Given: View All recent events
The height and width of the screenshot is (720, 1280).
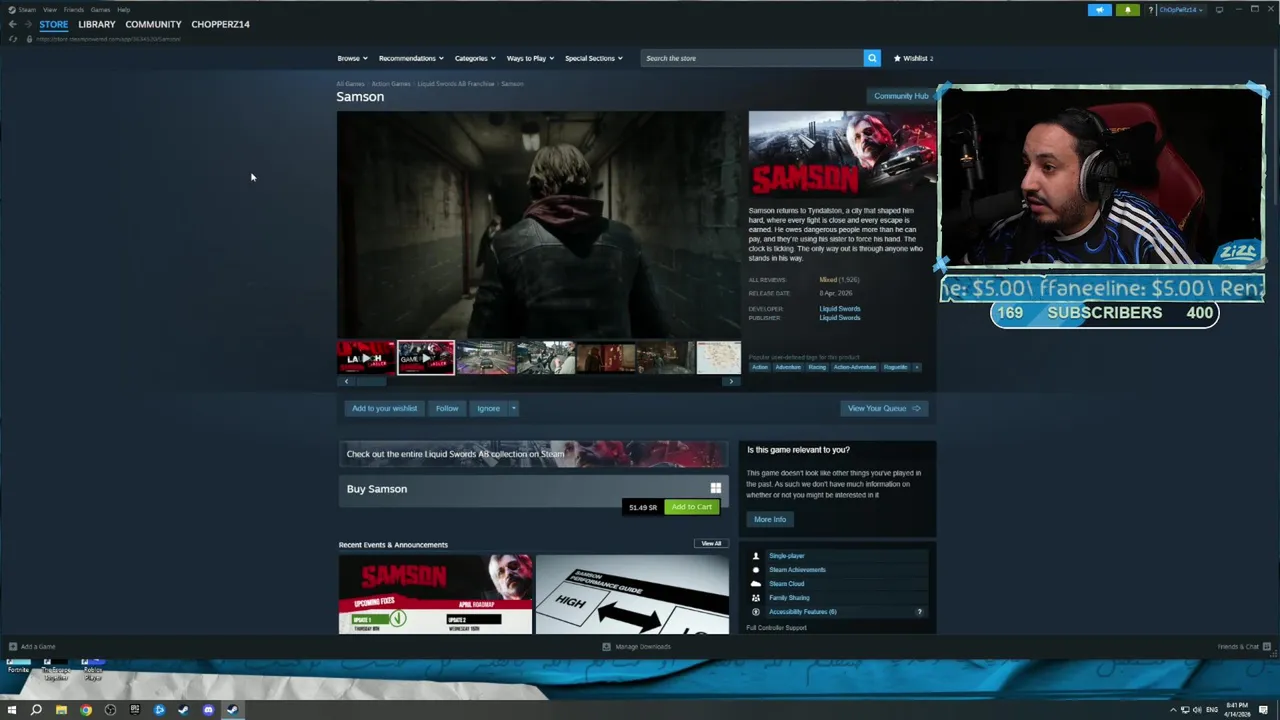Looking at the screenshot, I should pyautogui.click(x=711, y=544).
